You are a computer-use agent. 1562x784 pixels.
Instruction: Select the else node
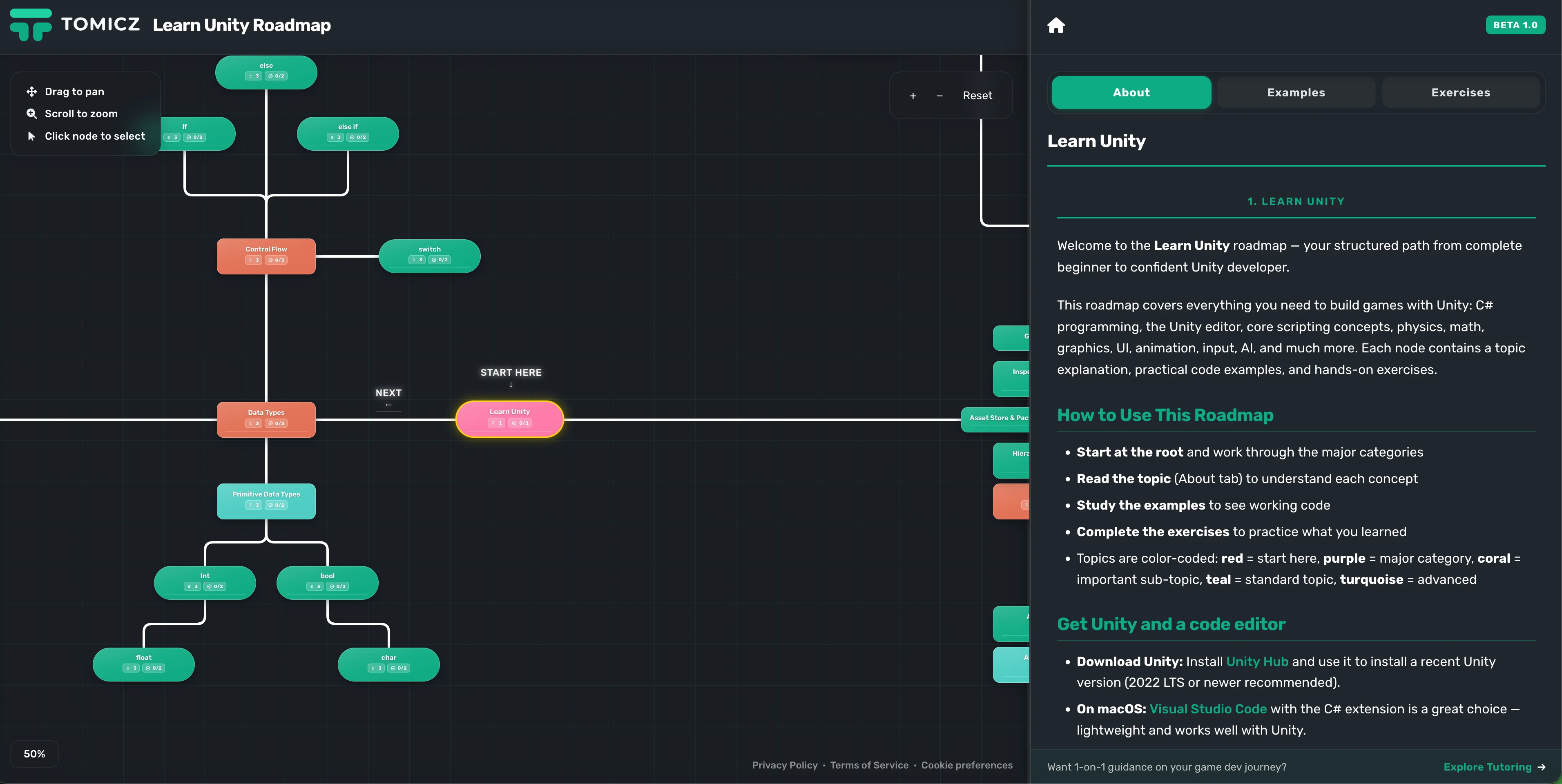(x=266, y=72)
